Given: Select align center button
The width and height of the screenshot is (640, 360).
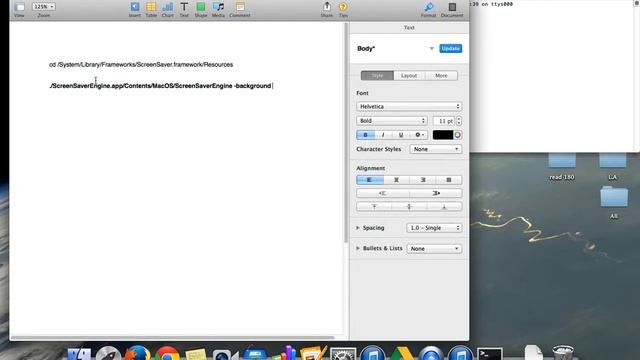Looking at the screenshot, I should (396, 180).
